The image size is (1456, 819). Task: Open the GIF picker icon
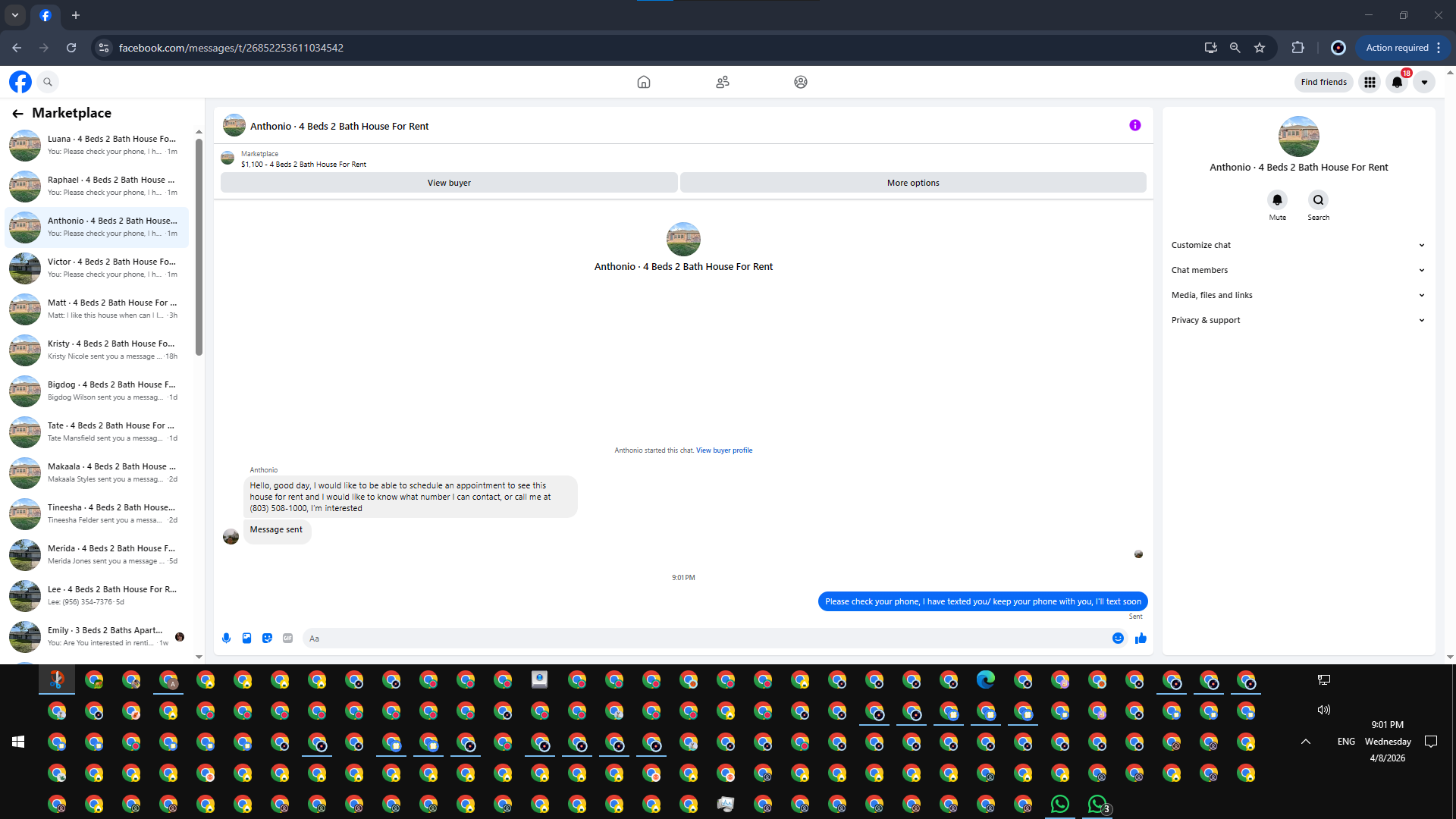click(287, 639)
